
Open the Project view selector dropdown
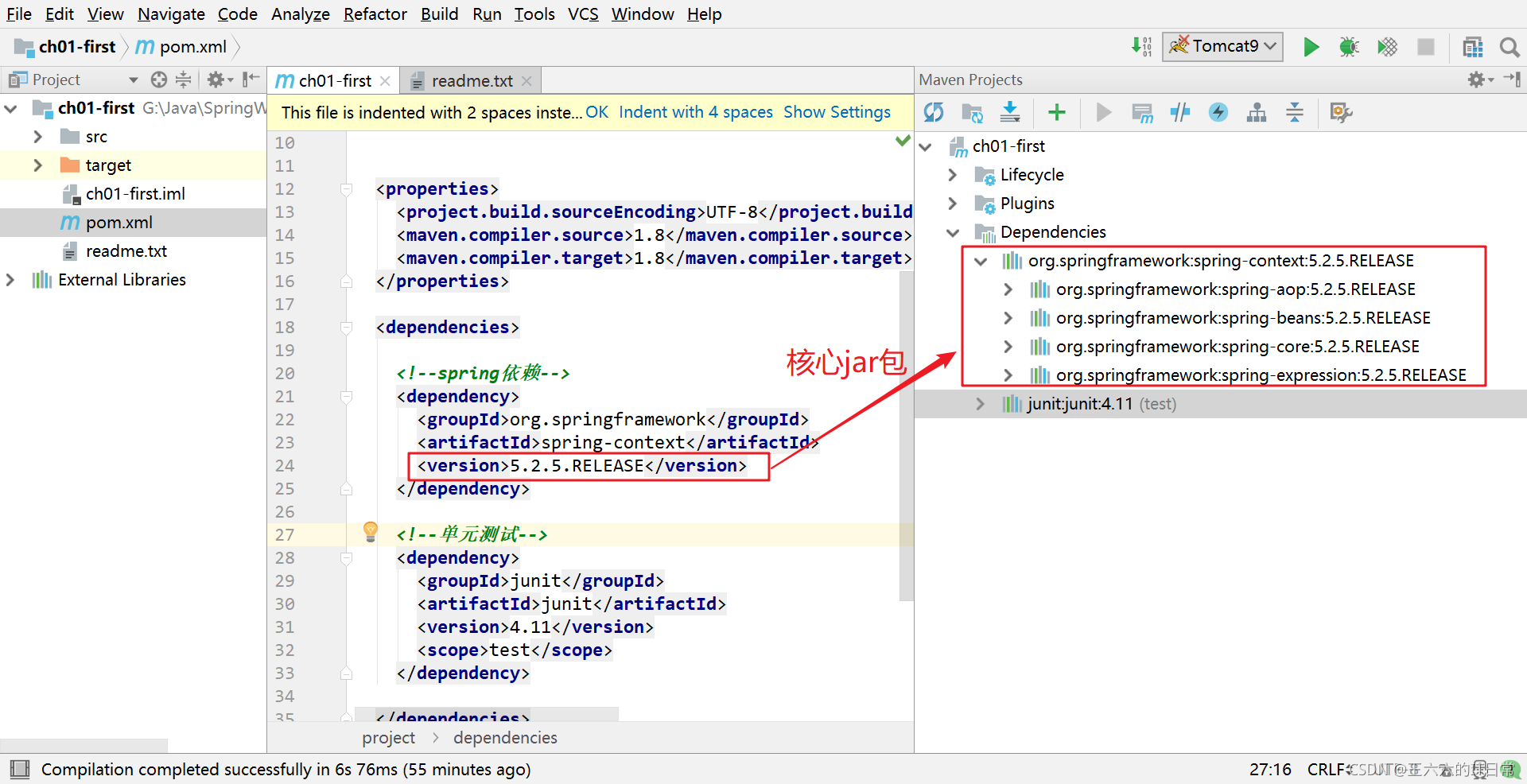[134, 80]
